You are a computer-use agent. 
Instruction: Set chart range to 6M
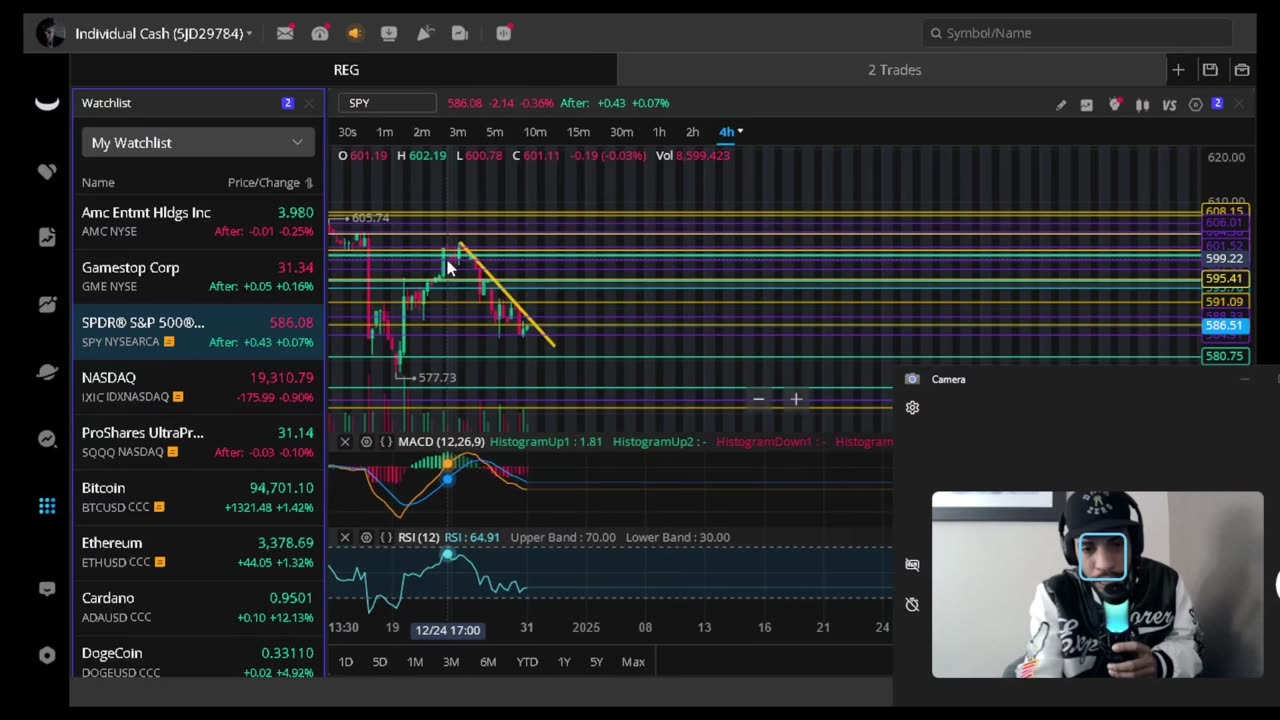(488, 662)
